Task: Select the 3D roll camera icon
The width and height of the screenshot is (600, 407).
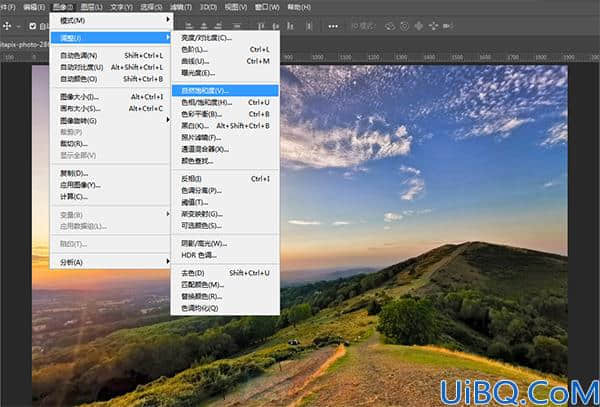Action: tap(404, 26)
